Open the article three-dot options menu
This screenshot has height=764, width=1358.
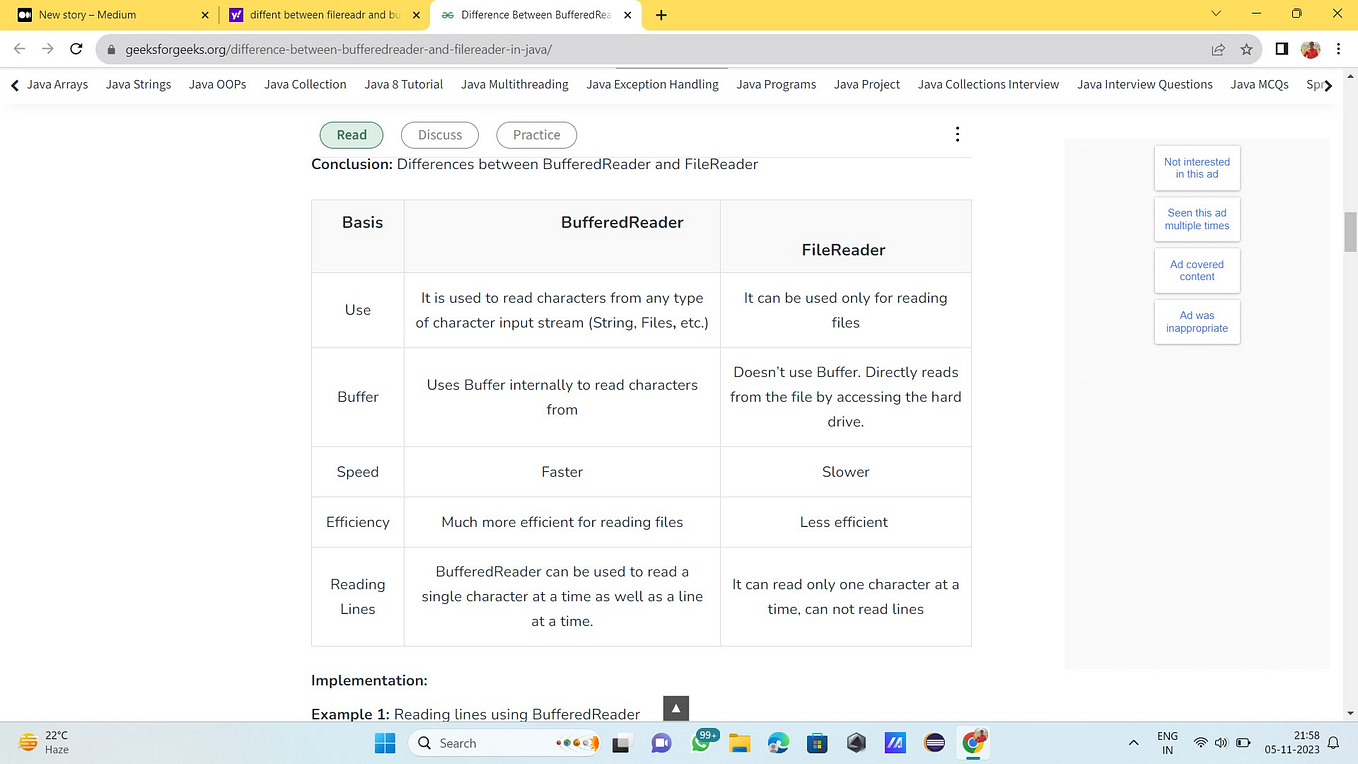[957, 134]
